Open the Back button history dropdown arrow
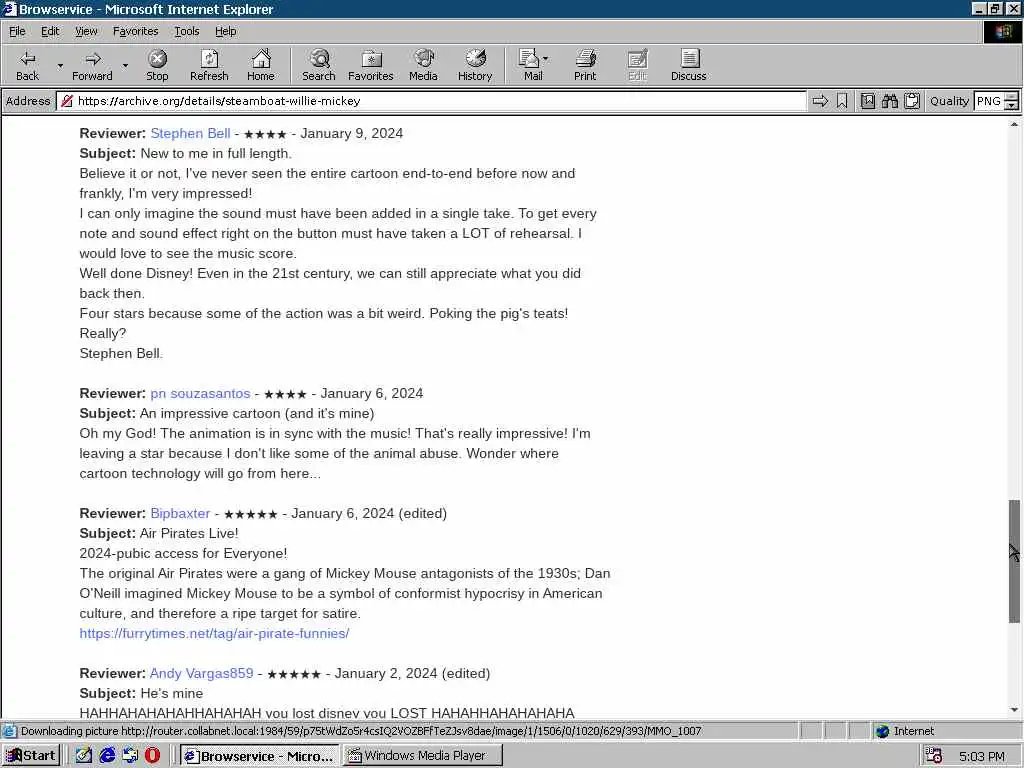1024x768 pixels. point(60,65)
